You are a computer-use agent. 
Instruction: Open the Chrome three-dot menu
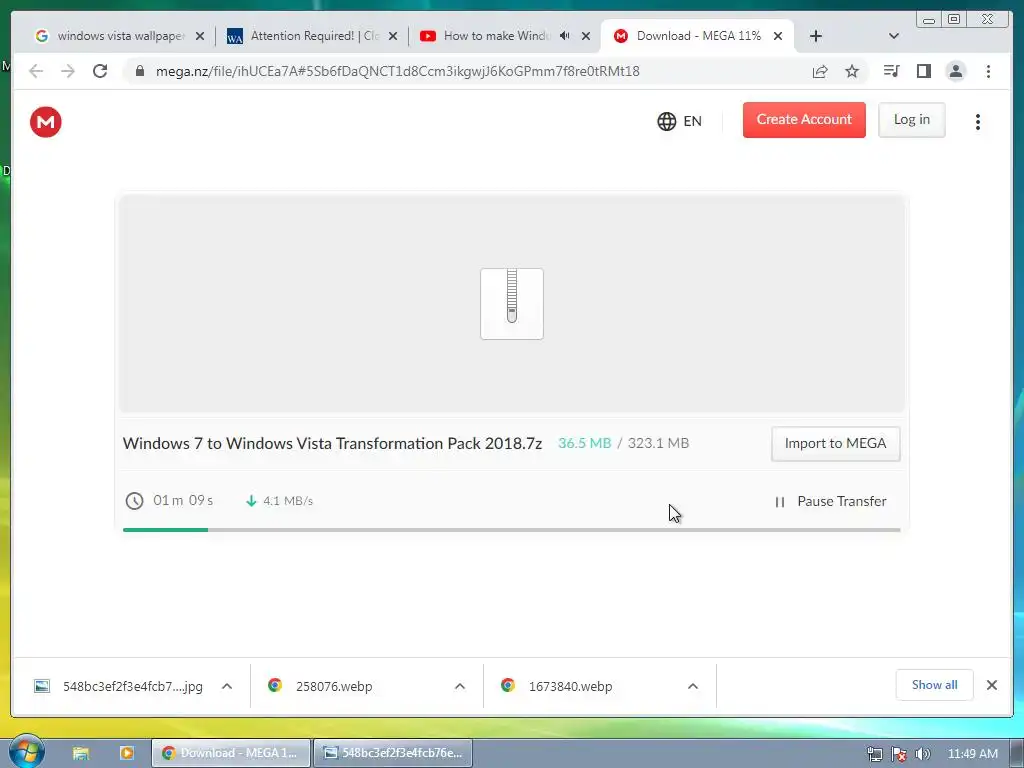point(988,71)
